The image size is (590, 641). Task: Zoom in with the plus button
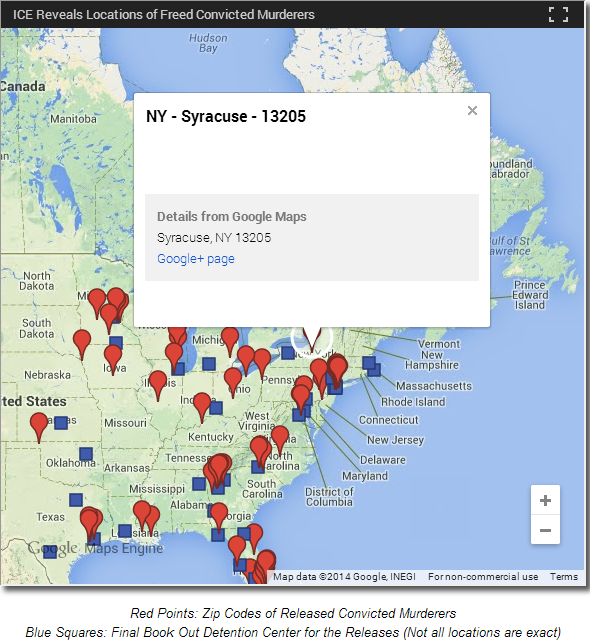pyautogui.click(x=545, y=500)
